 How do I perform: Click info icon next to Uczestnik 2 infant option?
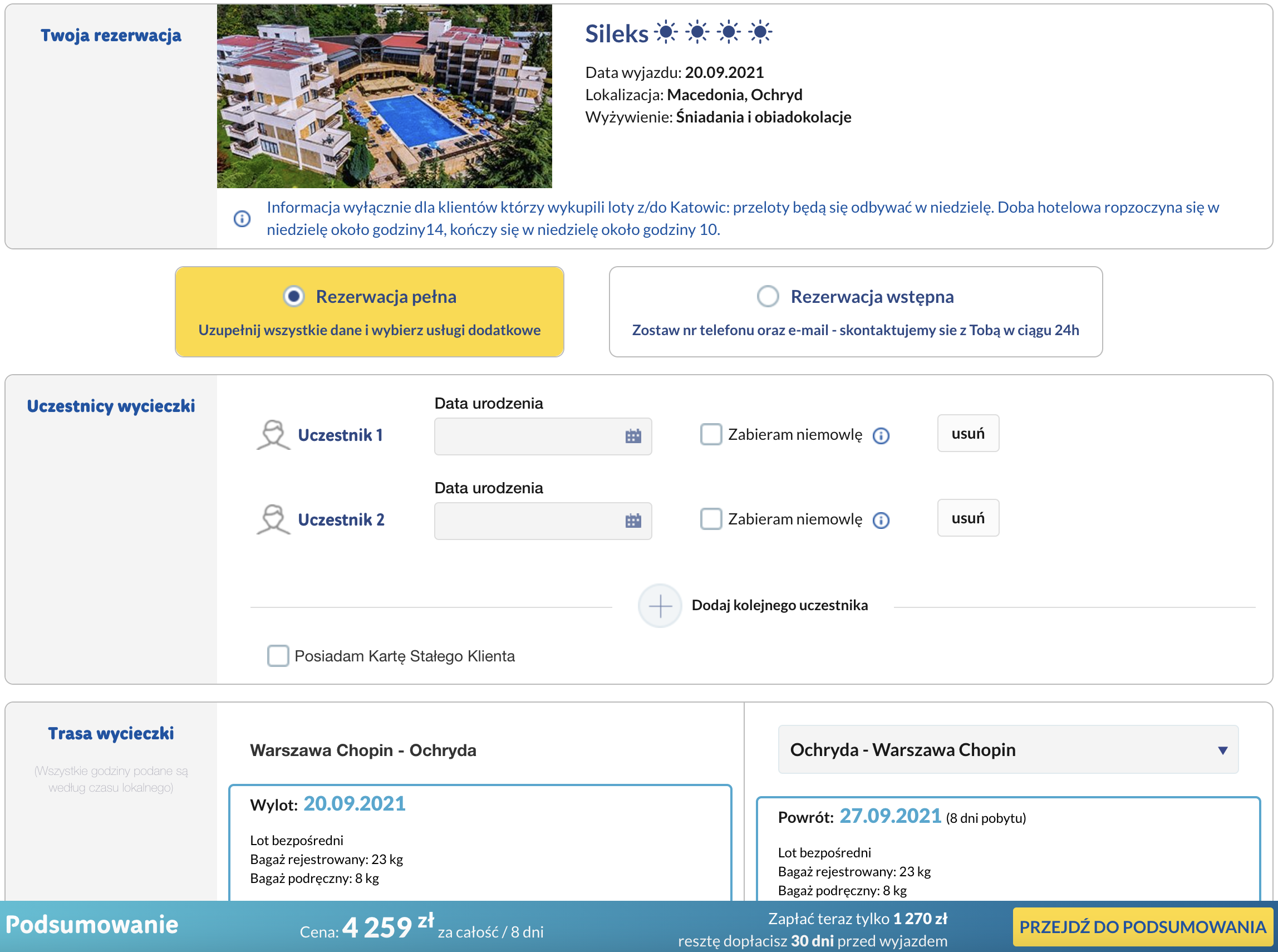pyautogui.click(x=881, y=521)
